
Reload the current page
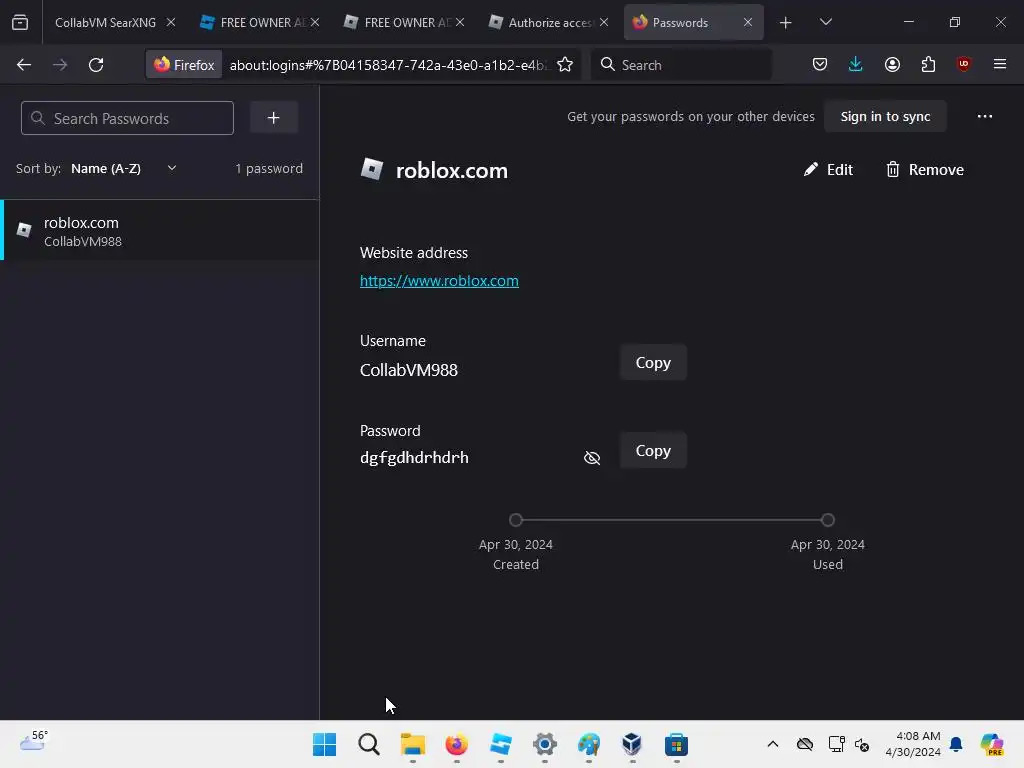[x=96, y=65]
